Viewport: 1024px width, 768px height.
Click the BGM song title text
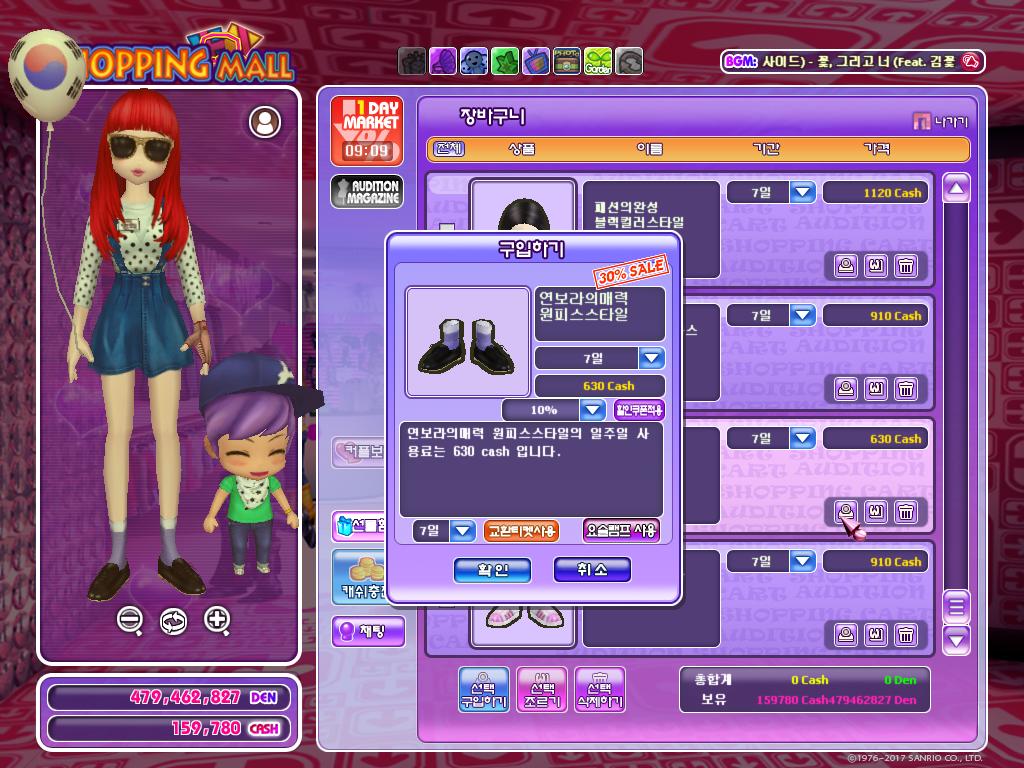point(859,62)
